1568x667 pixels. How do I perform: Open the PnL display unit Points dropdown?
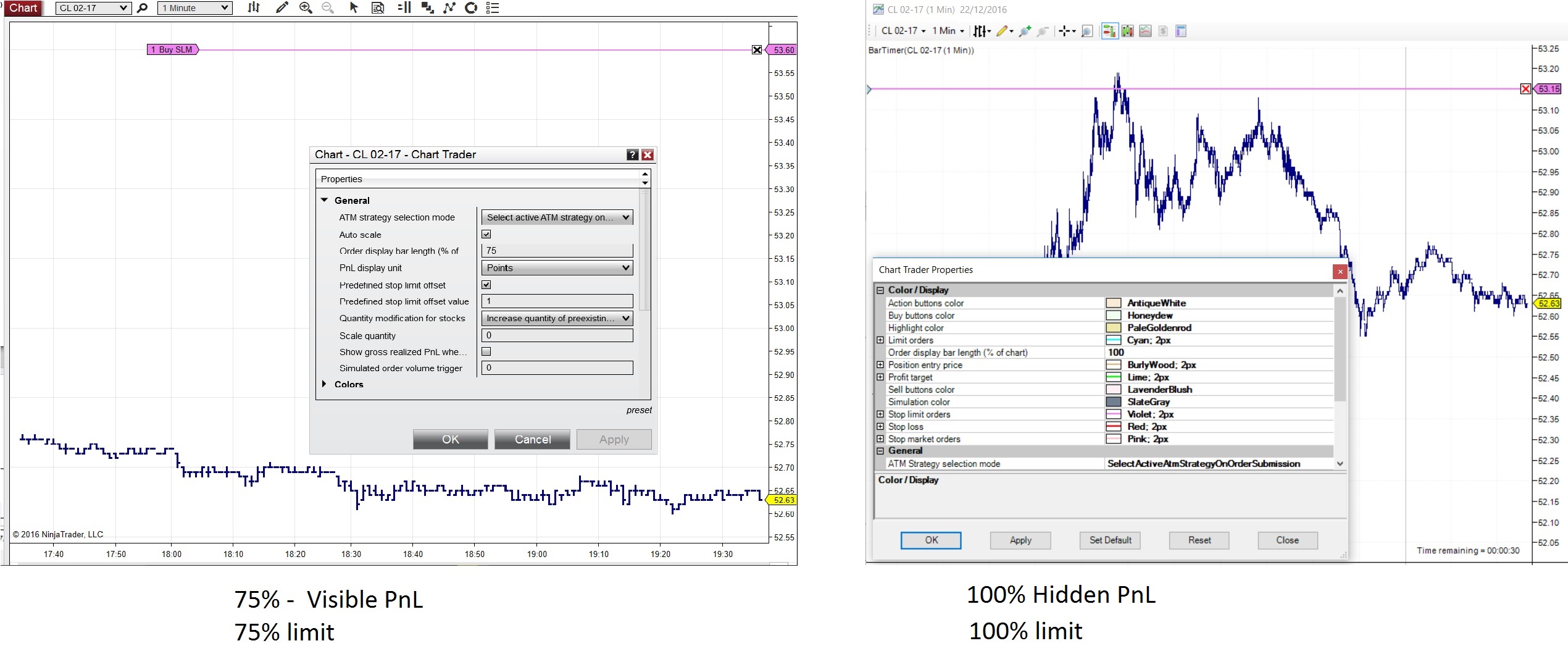click(557, 268)
